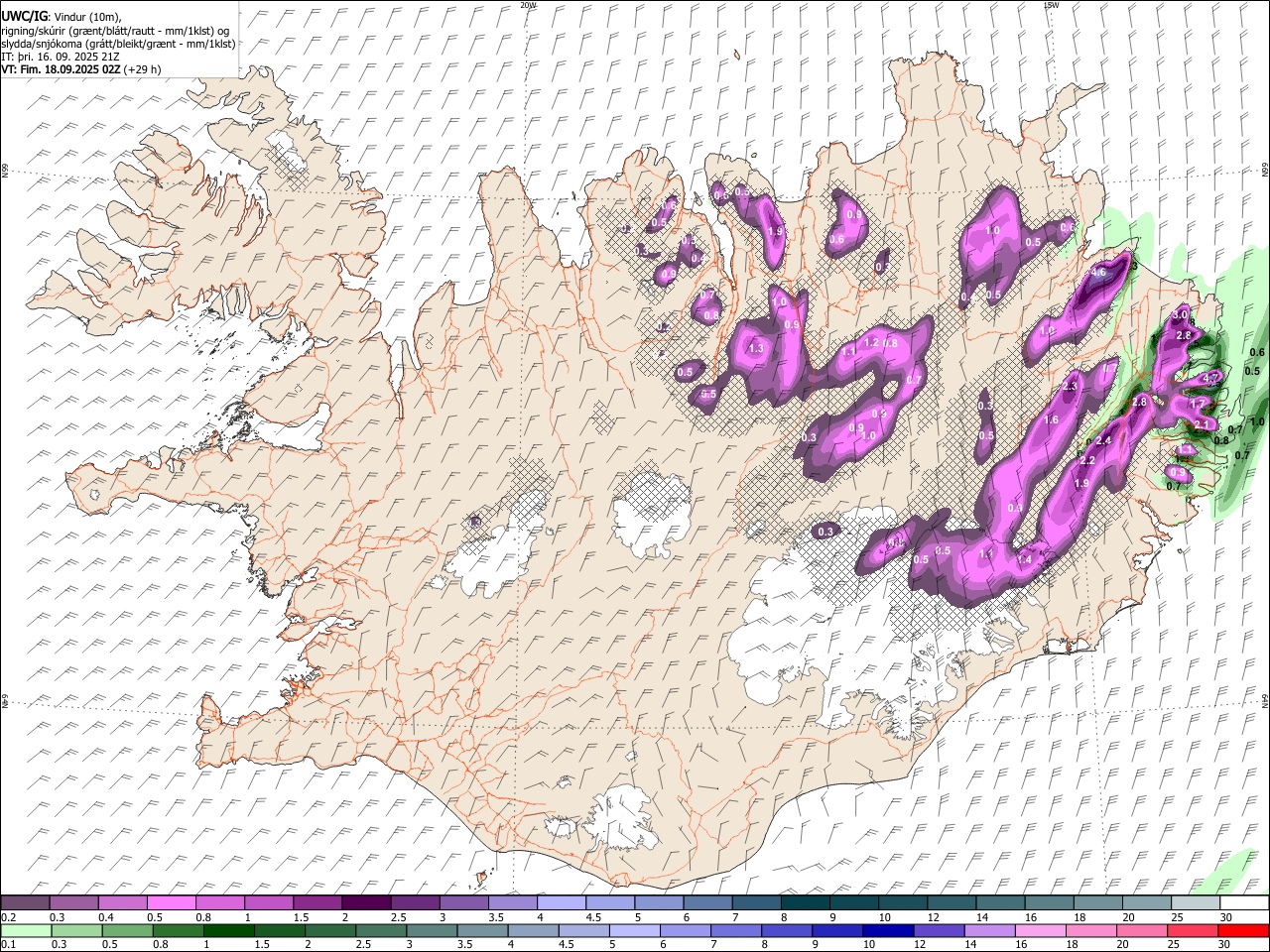Click the bright red rain swatch labelled 30

click(1243, 931)
